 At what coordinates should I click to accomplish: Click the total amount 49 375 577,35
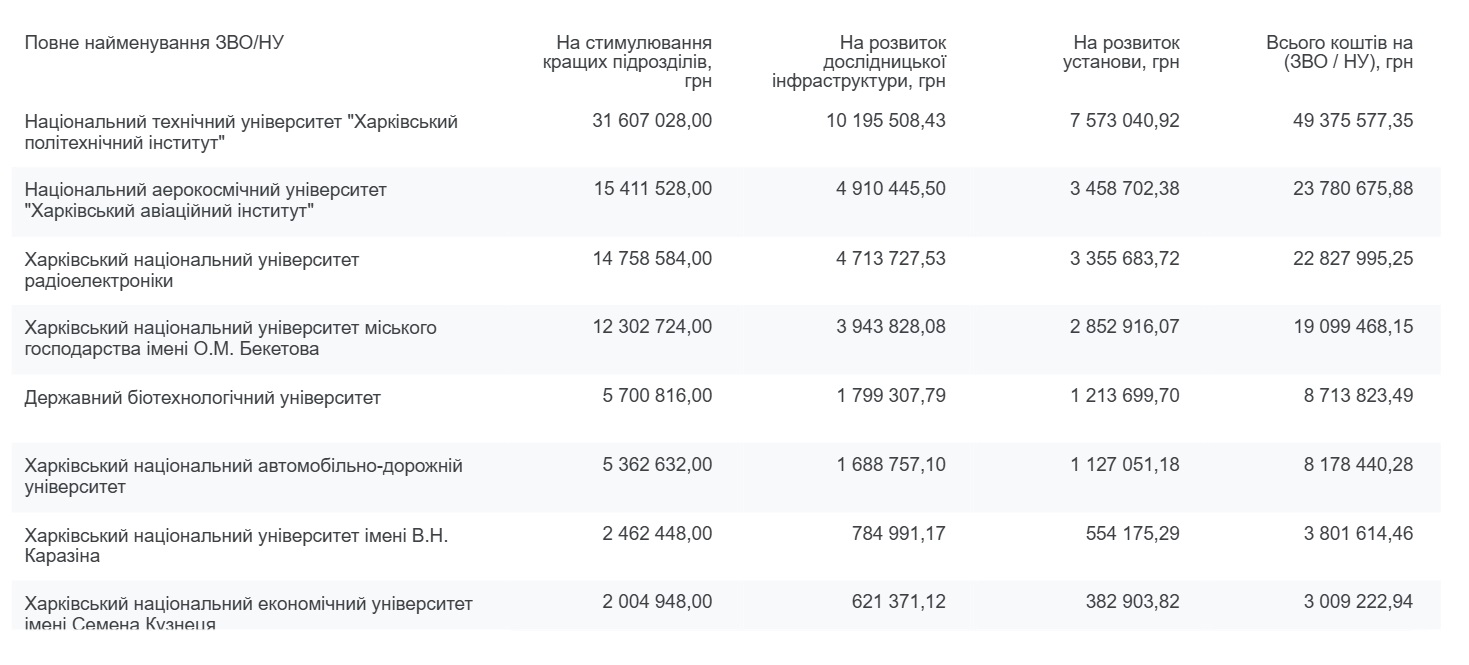pyautogui.click(x=1353, y=121)
